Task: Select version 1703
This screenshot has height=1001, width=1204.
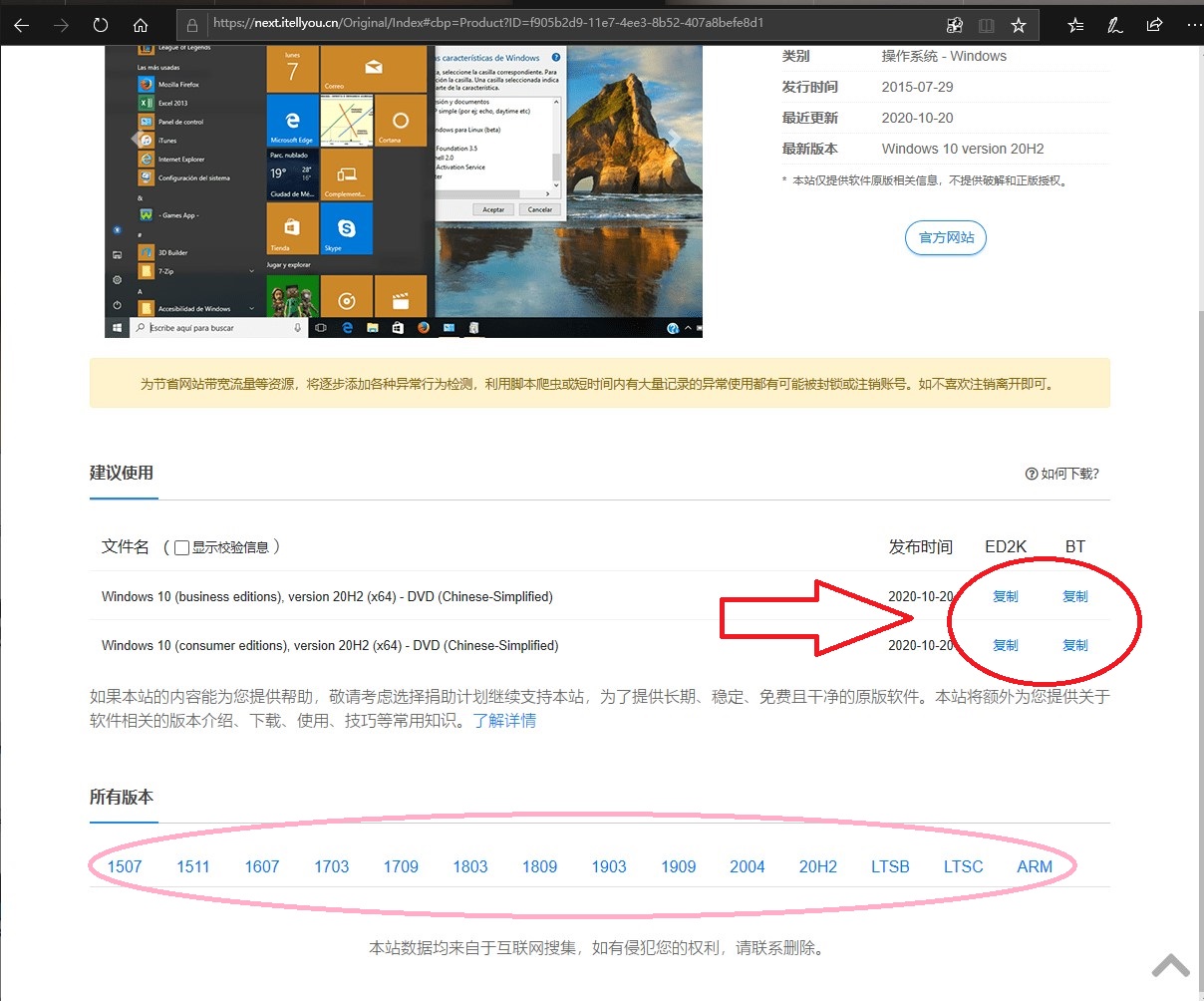Action: click(332, 866)
